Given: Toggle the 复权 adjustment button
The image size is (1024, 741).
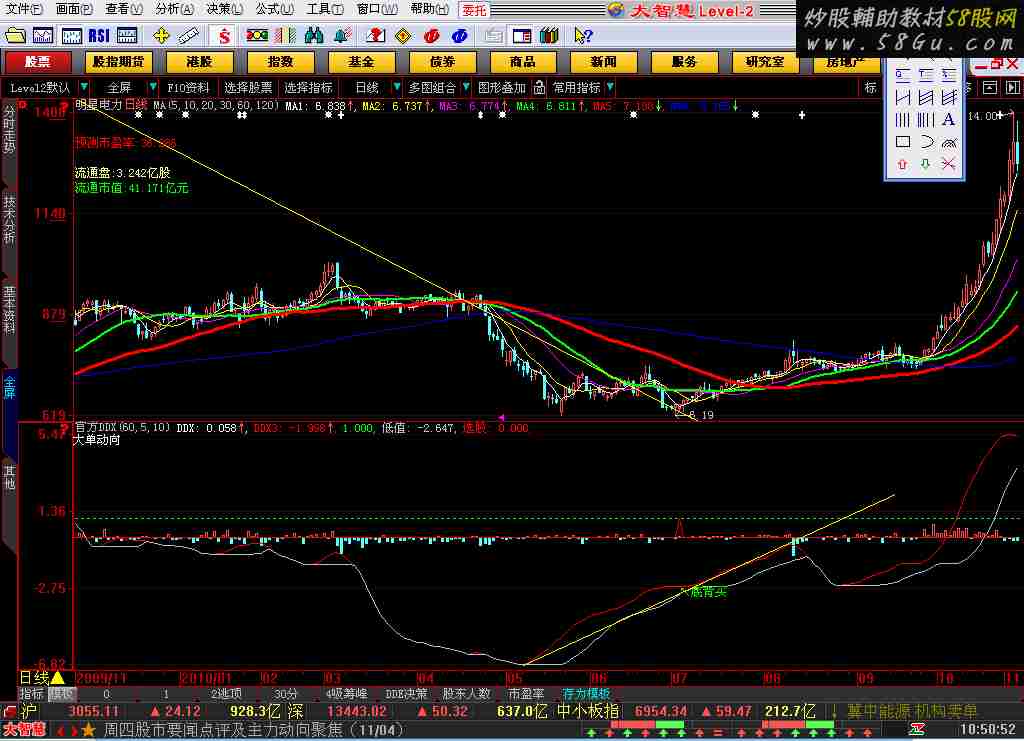Looking at the screenshot, I should click(x=62, y=693).
